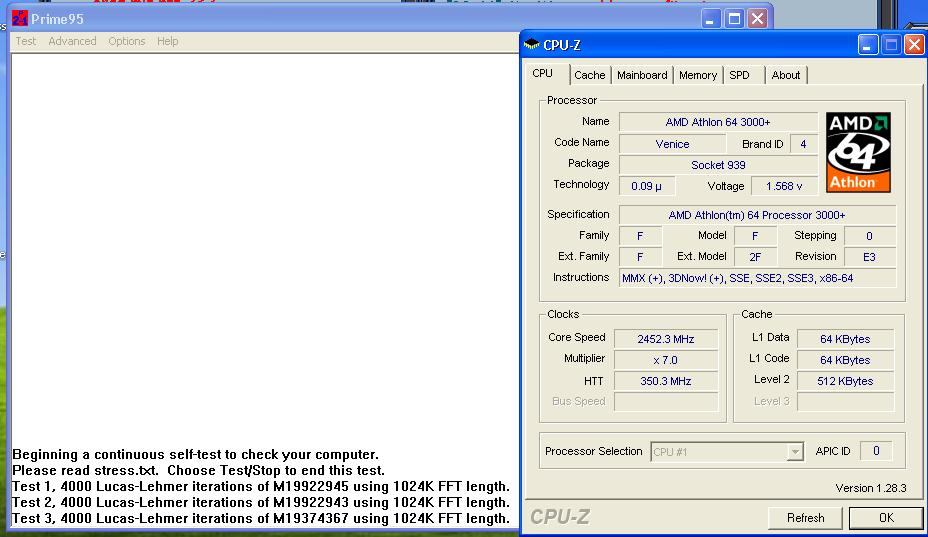Minimize the Prime95 window

(x=710, y=19)
